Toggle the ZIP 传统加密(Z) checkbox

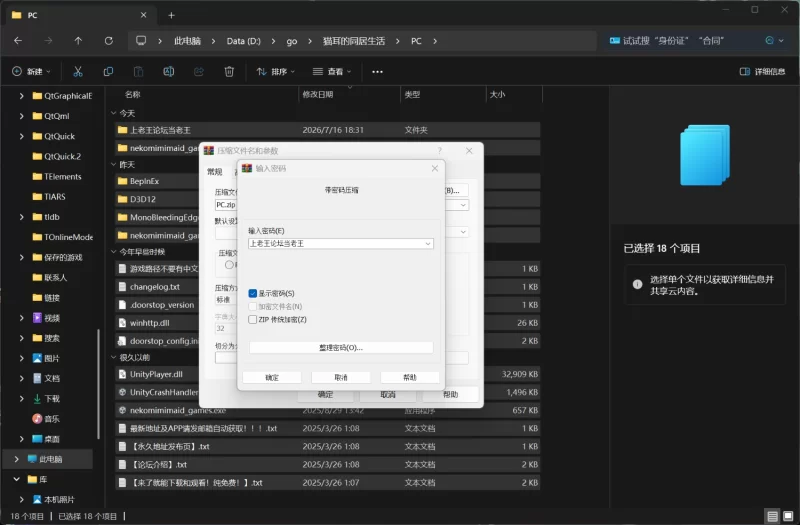click(253, 319)
